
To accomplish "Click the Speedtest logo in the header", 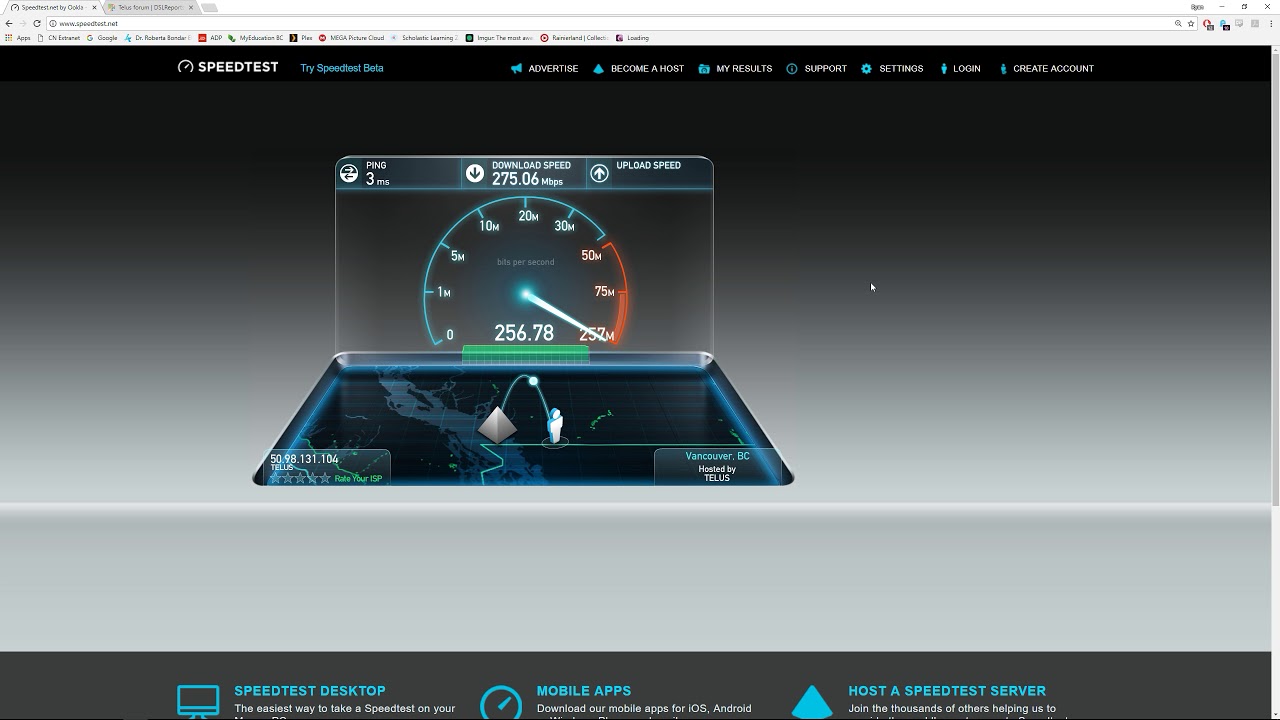I will 228,67.
